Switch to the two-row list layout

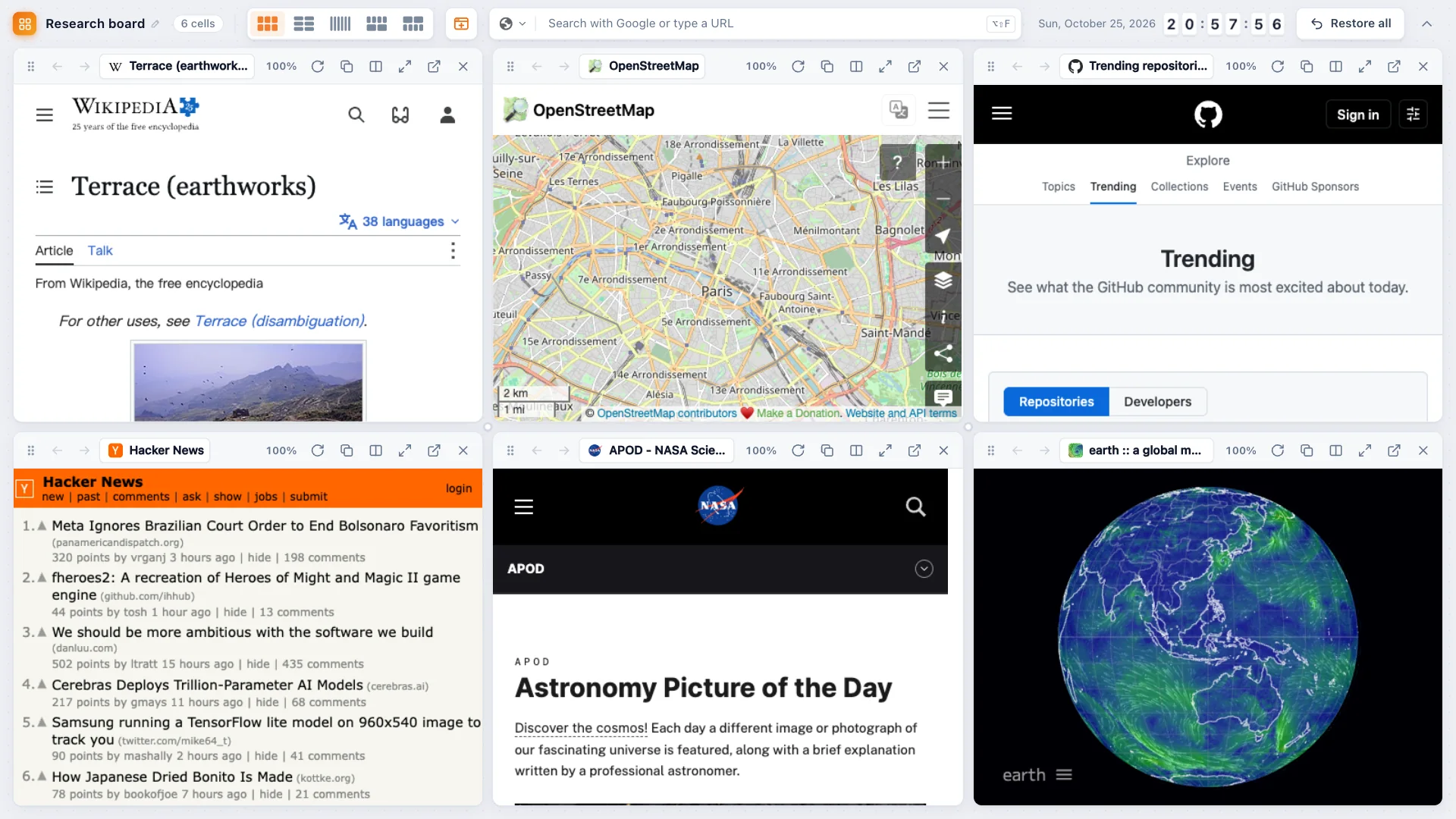tap(304, 24)
